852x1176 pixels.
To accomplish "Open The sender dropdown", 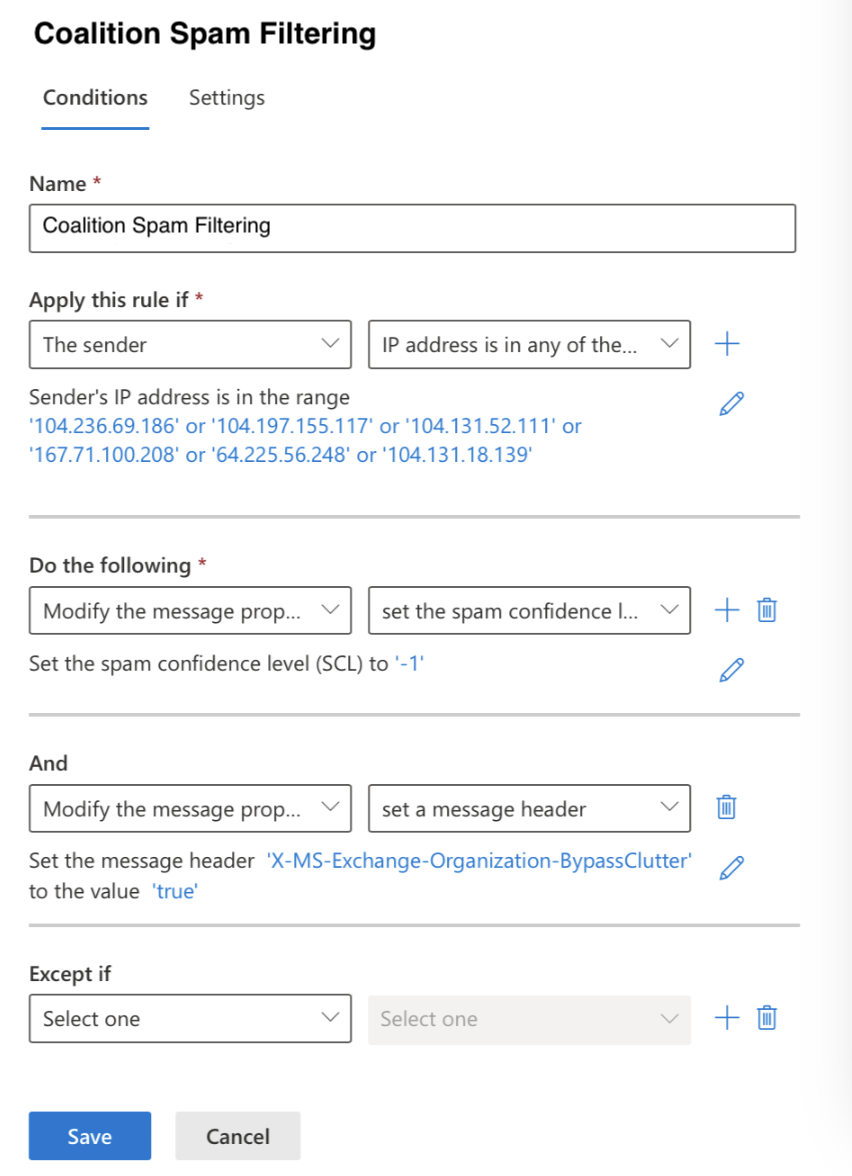I will (190, 344).
